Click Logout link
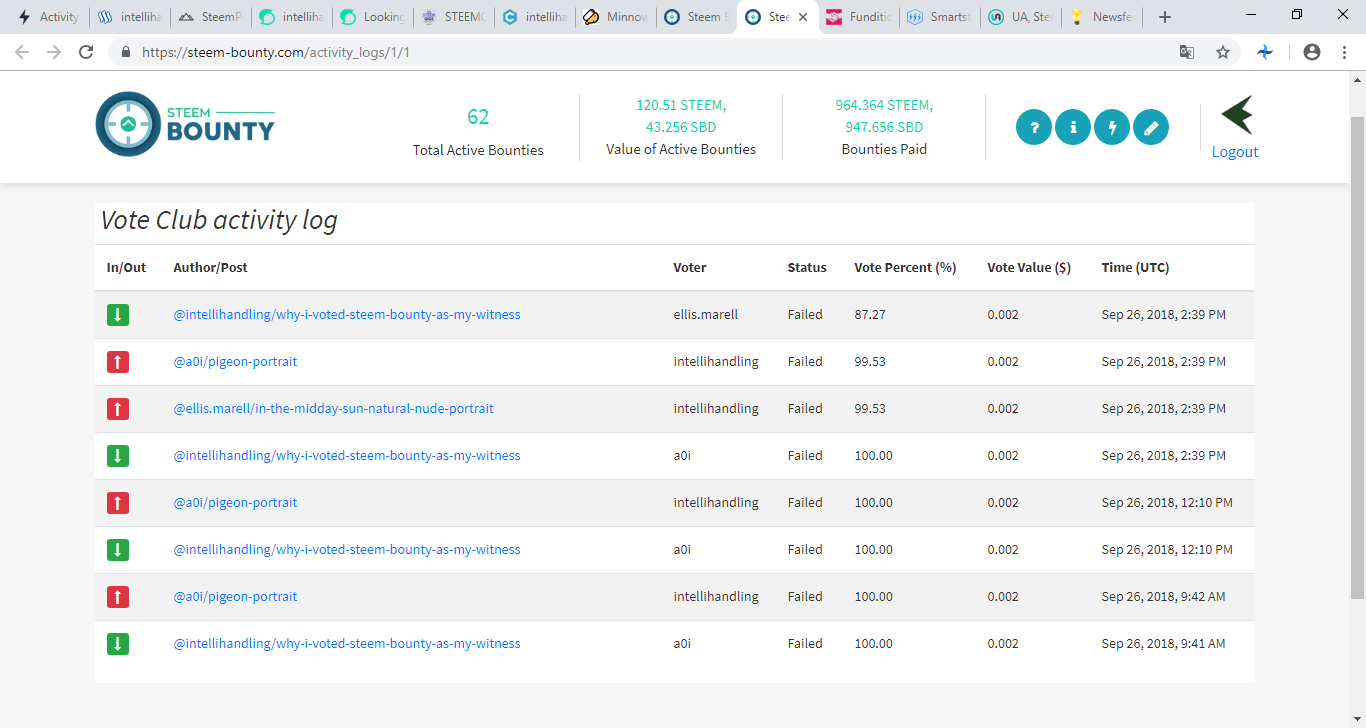 click(1235, 152)
